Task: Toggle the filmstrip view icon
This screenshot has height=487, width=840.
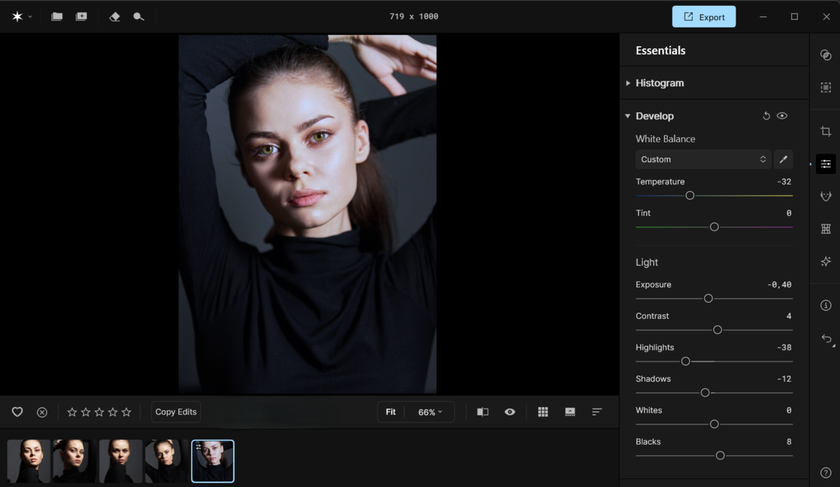Action: tap(570, 412)
